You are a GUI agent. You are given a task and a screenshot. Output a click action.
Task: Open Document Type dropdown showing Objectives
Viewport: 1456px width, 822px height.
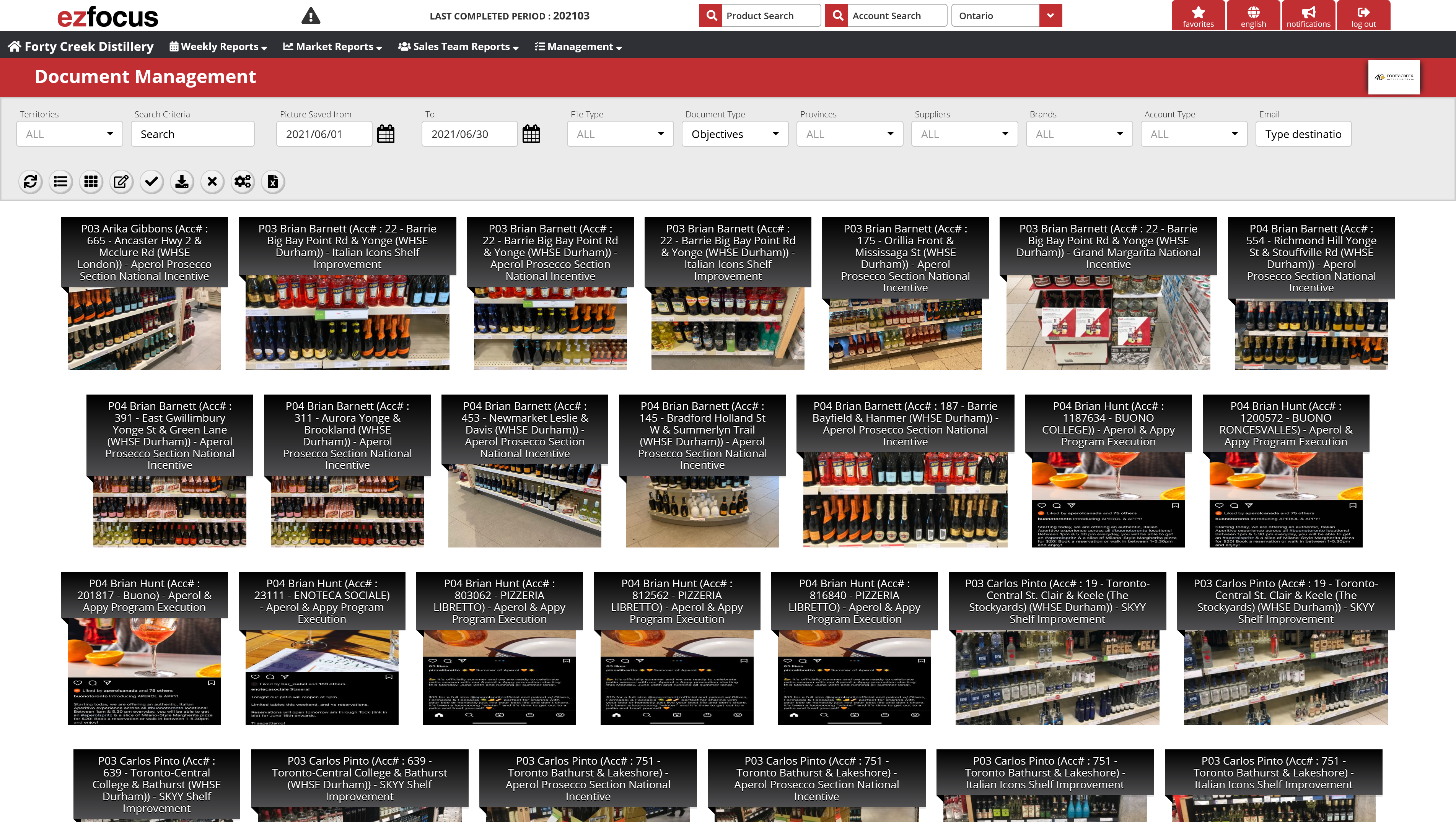point(735,134)
